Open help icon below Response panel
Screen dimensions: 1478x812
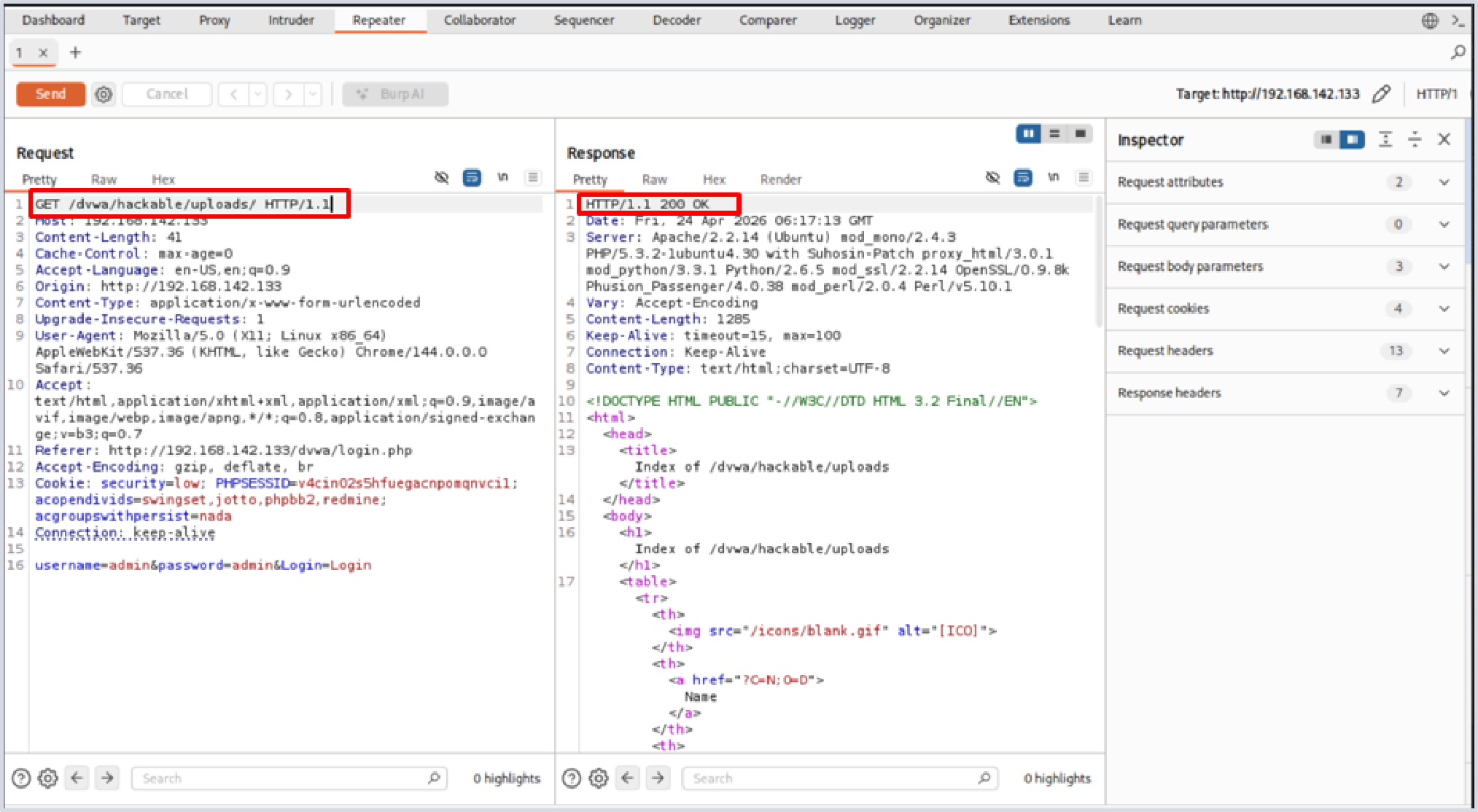pos(572,778)
